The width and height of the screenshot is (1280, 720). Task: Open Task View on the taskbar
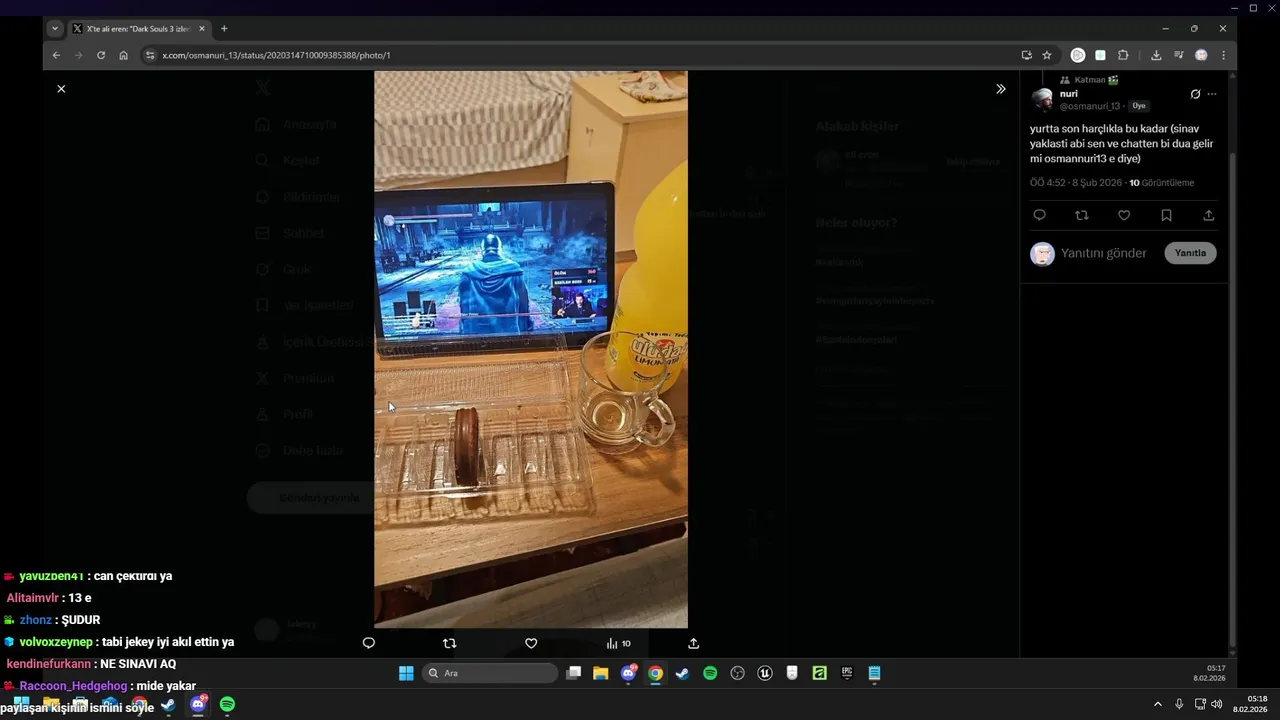click(573, 673)
